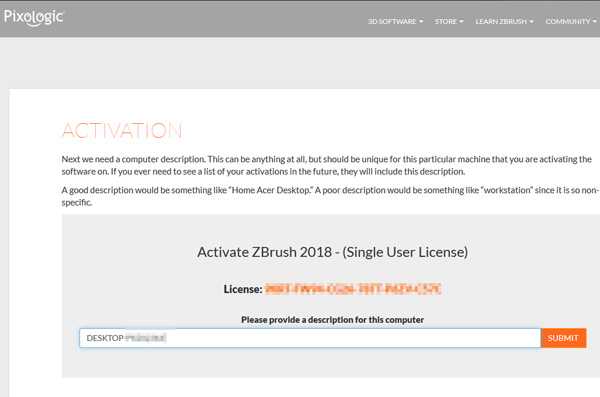
Task: Click the Pixologic logo
Action: [34, 18]
